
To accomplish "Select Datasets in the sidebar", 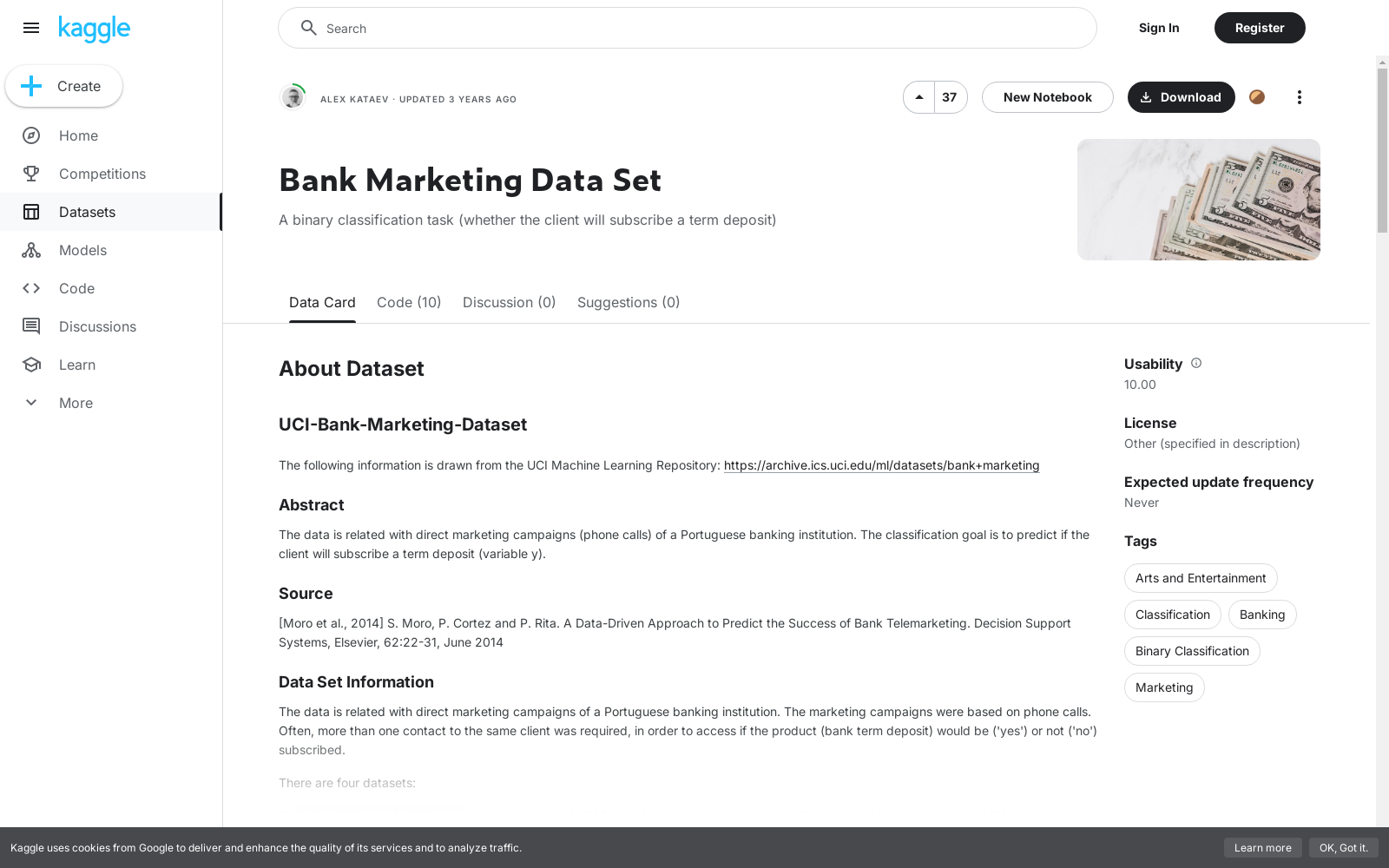I will (x=87, y=212).
